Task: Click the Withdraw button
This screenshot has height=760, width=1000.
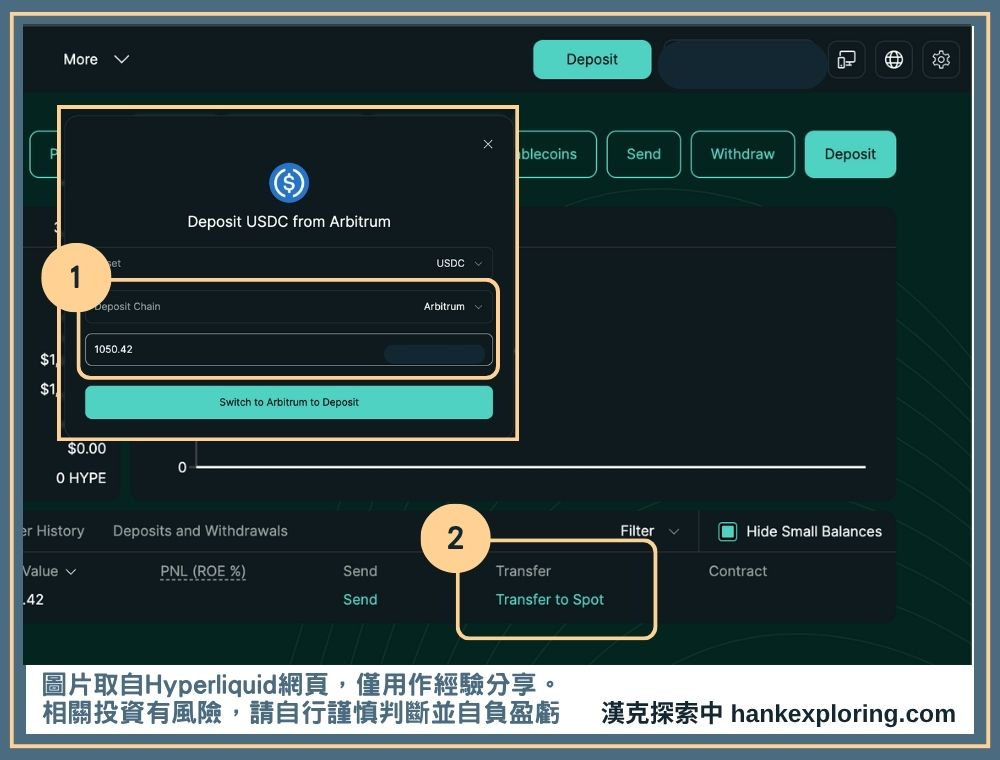Action: pyautogui.click(x=742, y=154)
